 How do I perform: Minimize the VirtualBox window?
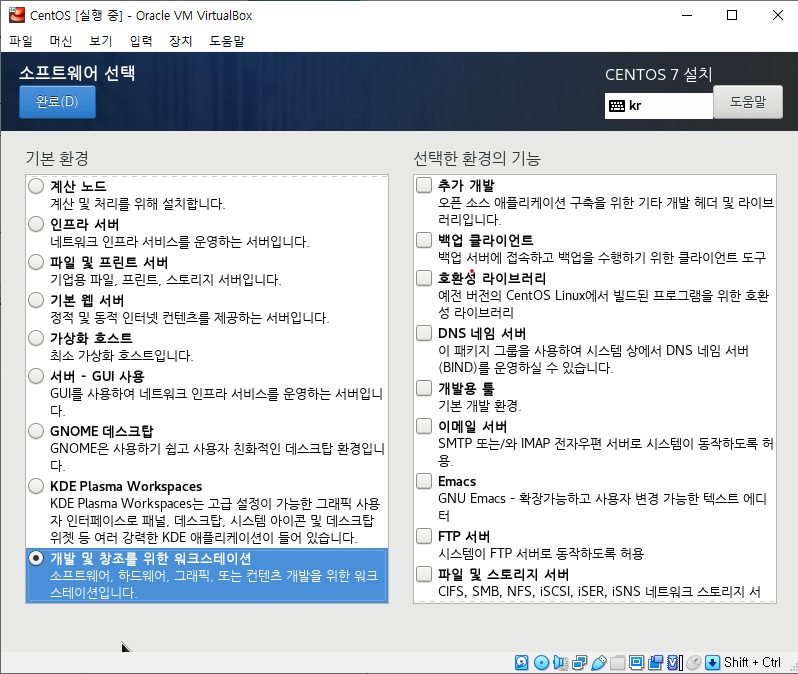click(687, 15)
